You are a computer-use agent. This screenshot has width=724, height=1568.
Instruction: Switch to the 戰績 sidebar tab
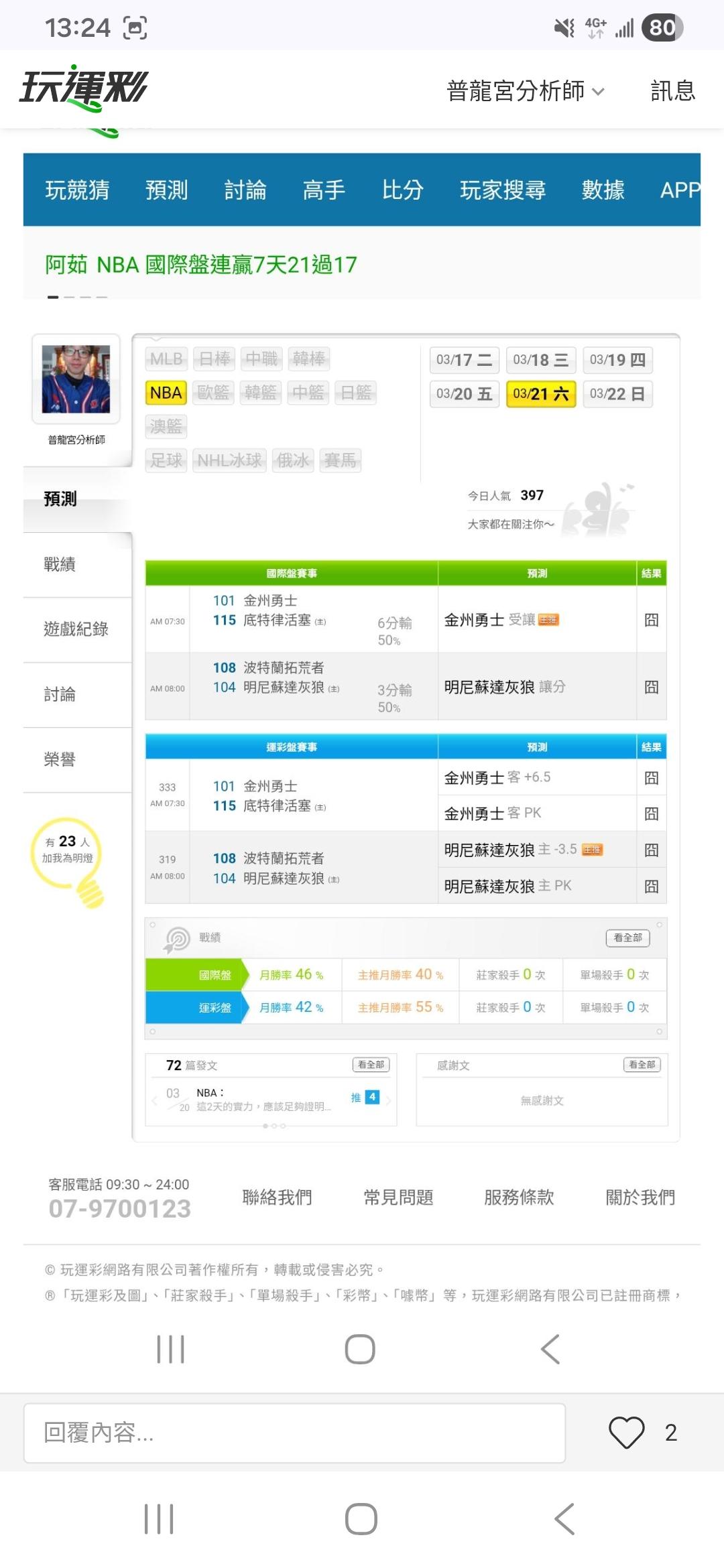(77, 564)
